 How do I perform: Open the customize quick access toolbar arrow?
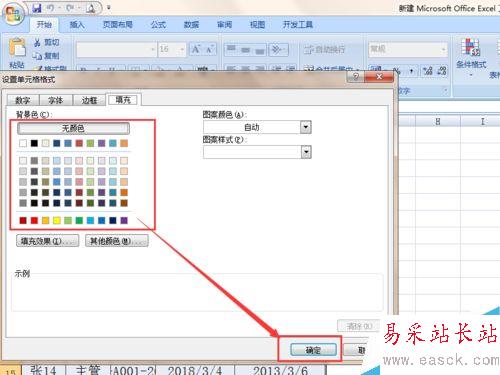[109, 7]
